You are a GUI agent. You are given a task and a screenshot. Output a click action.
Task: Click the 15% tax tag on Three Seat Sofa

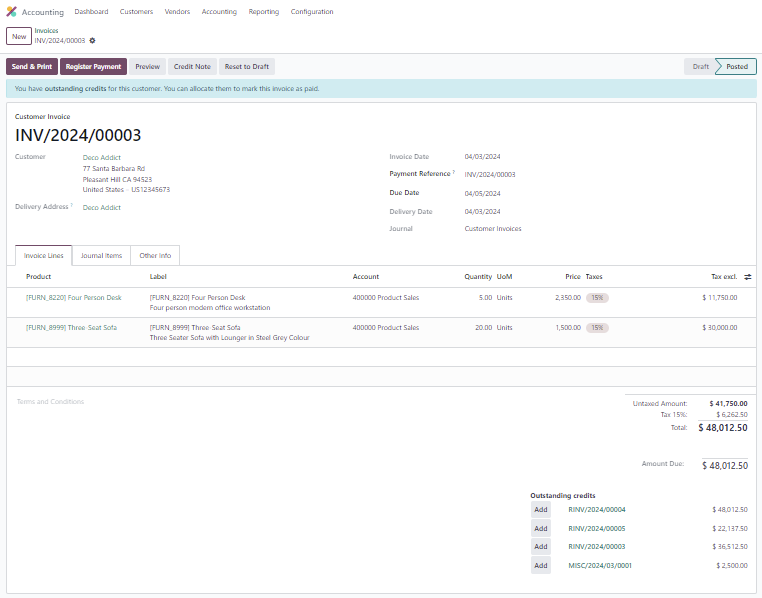(597, 328)
